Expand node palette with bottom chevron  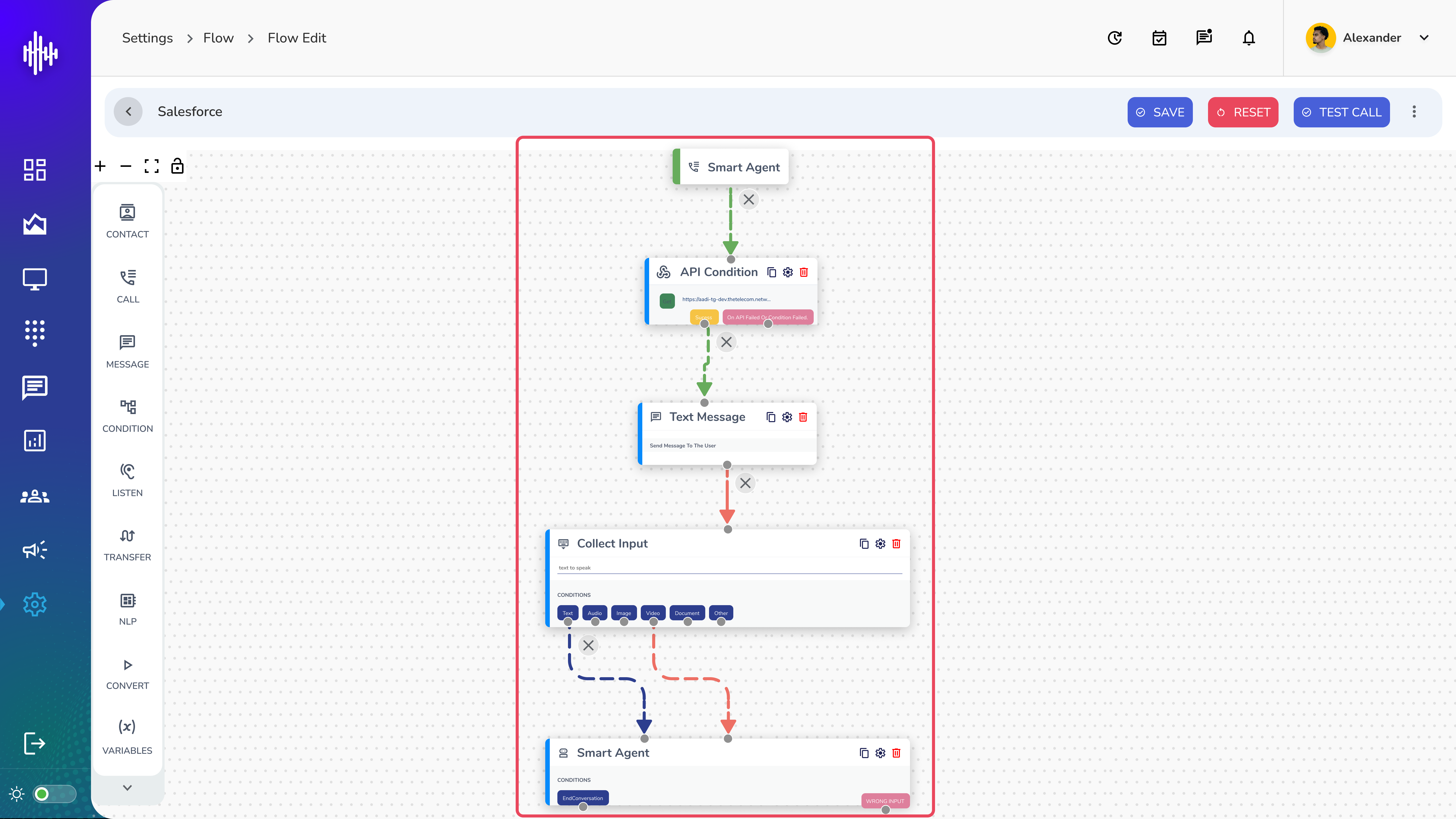(x=127, y=788)
